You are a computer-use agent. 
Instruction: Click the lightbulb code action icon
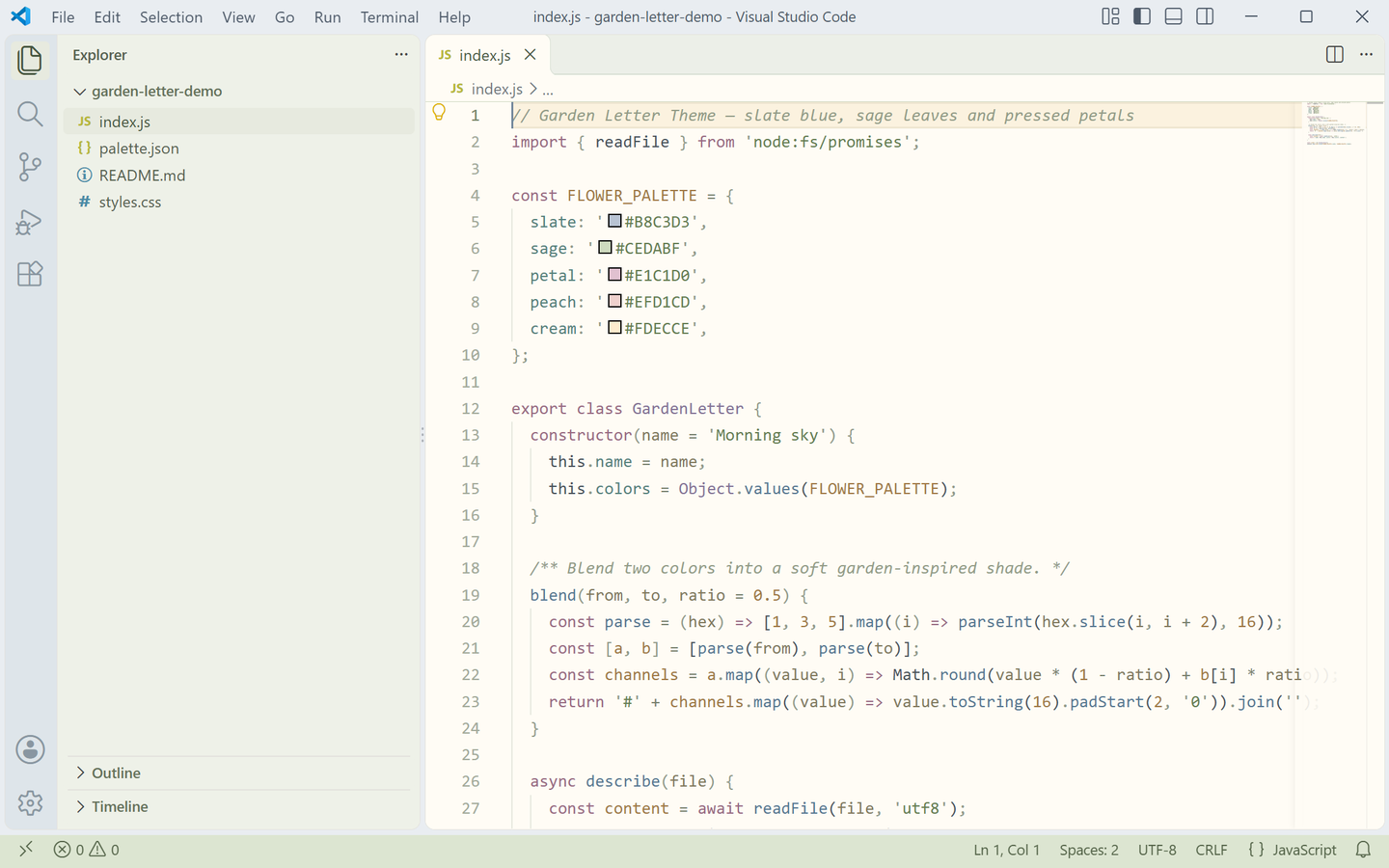[439, 113]
